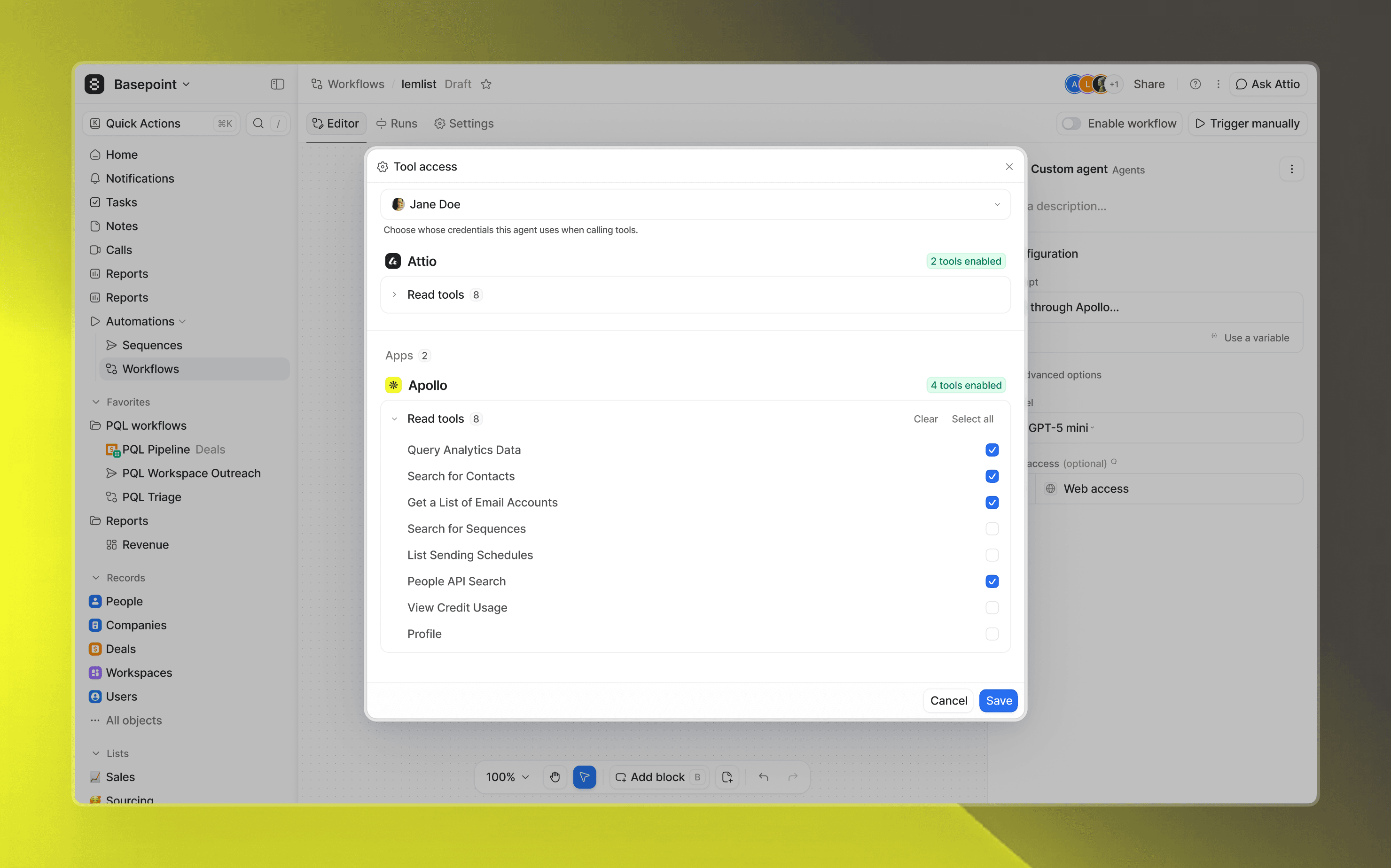This screenshot has width=1391, height=868.
Task: Open Custom agent three-dot options menu
Action: coord(1292,170)
